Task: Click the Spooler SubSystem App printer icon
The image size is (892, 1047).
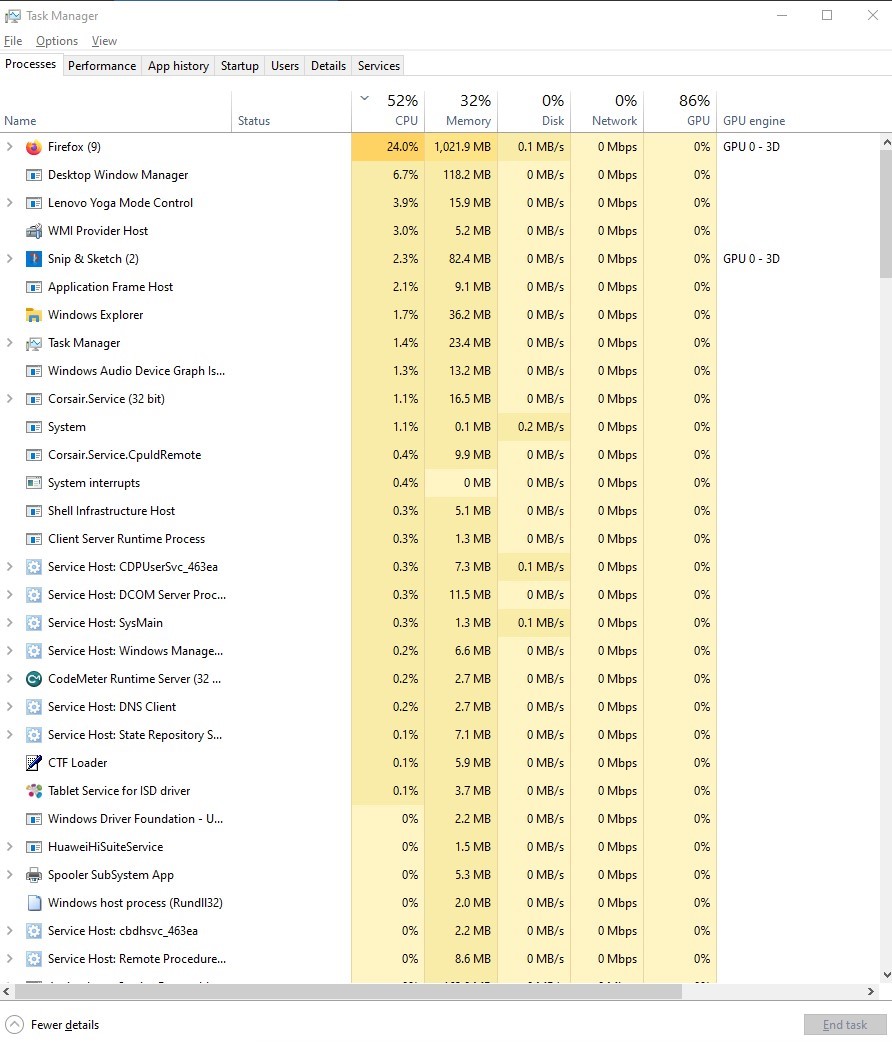Action: coord(33,875)
